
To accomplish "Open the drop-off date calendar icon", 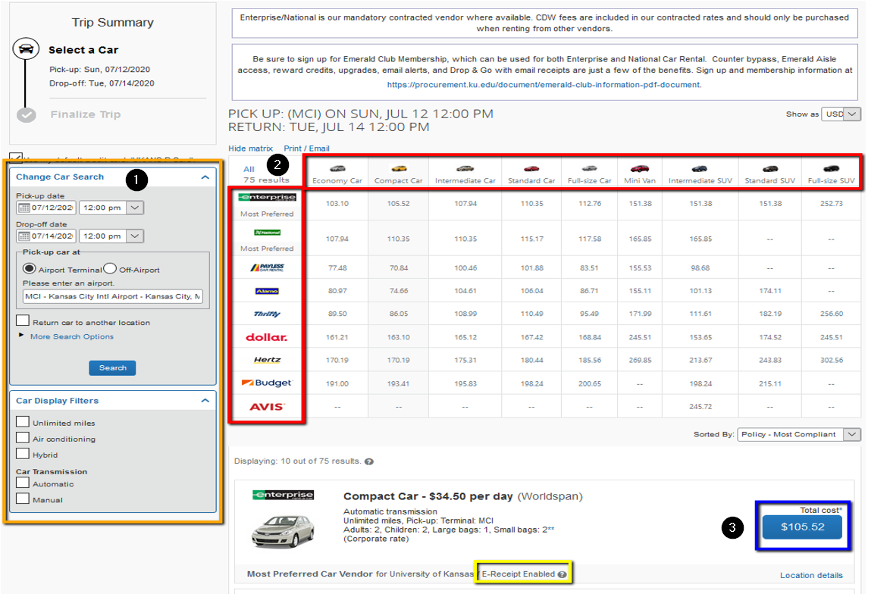I will point(23,236).
